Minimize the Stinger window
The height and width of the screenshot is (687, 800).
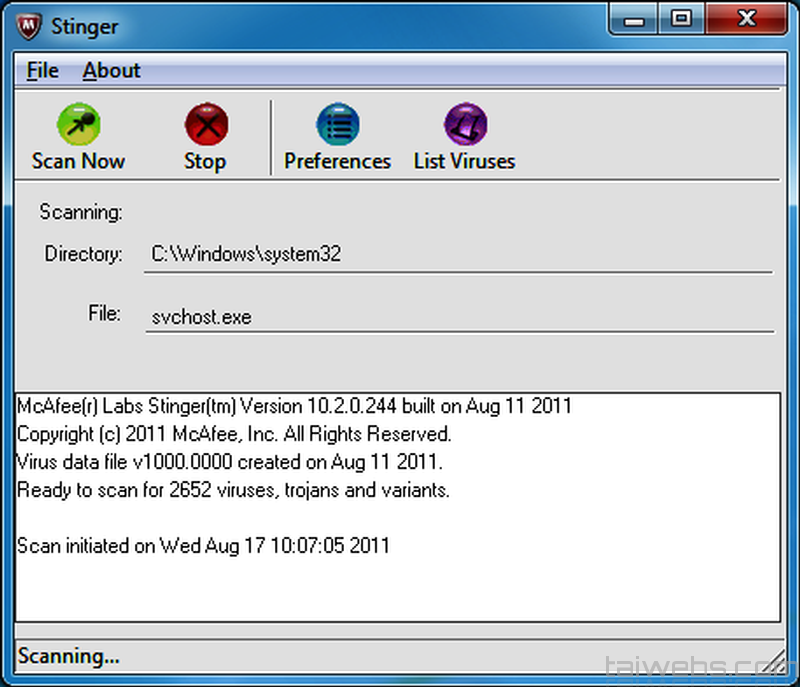click(x=633, y=18)
